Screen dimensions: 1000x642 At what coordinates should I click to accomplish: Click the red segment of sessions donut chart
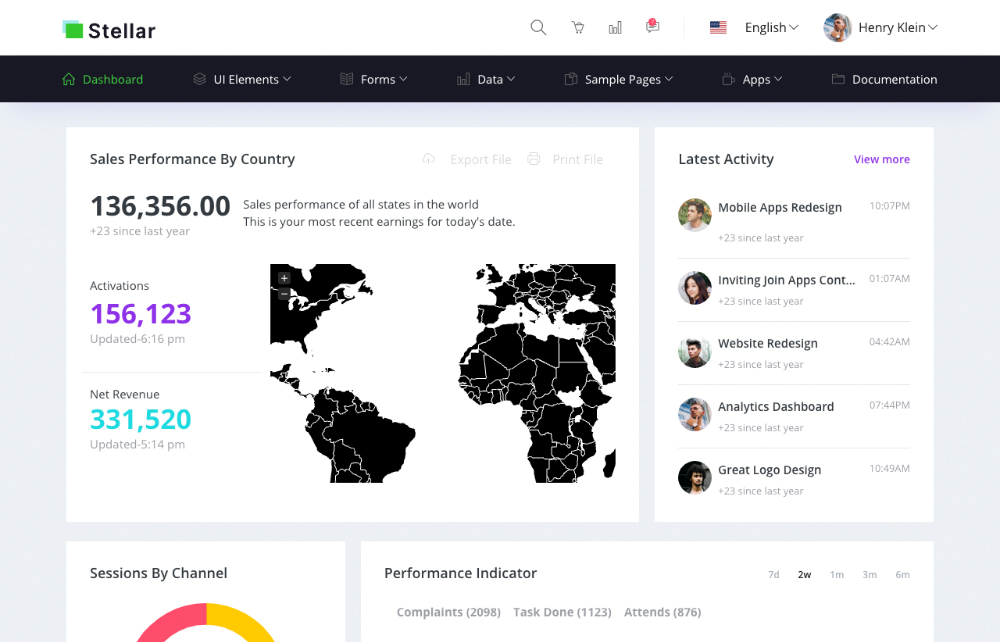pyautogui.click(x=171, y=622)
